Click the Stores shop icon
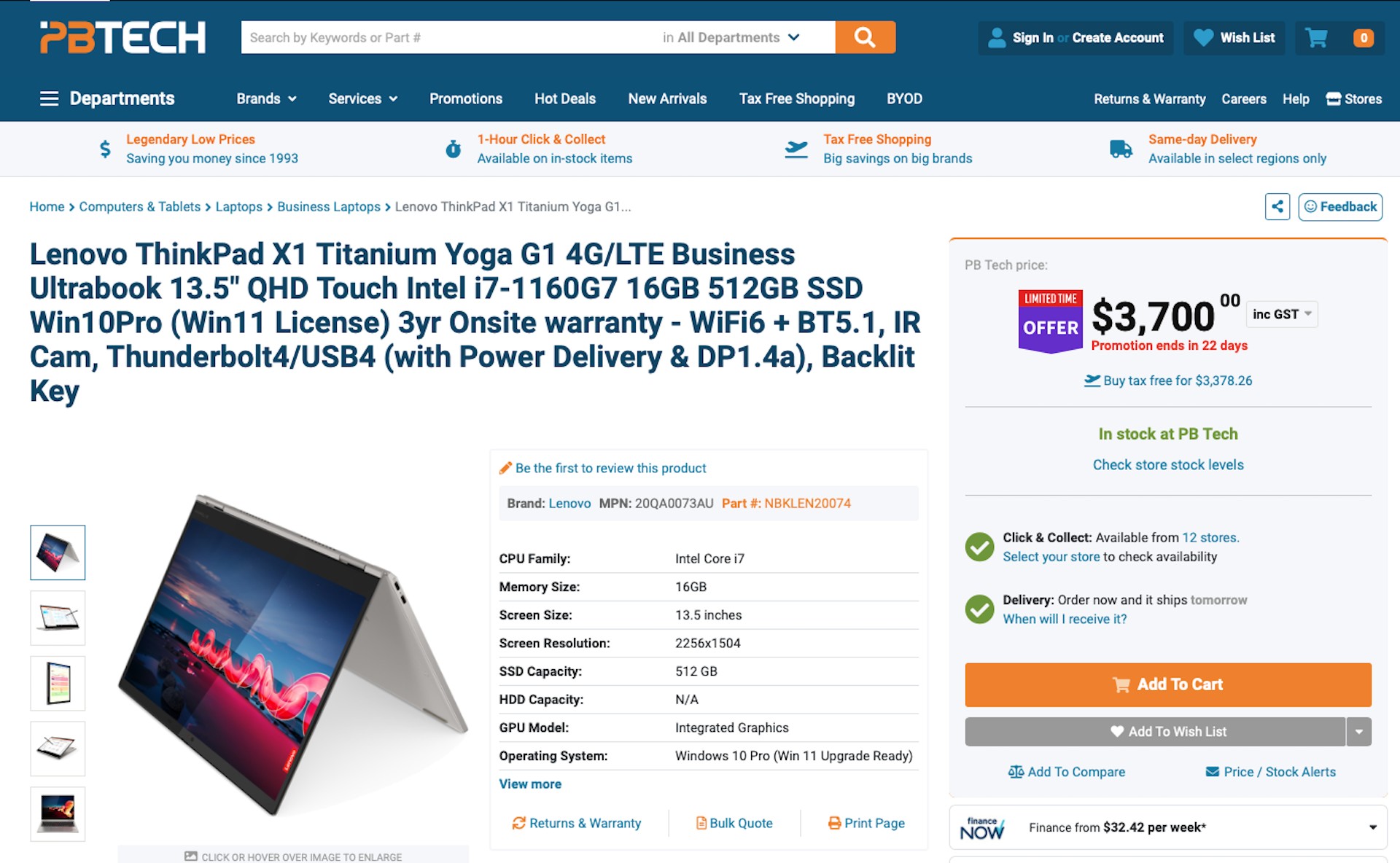This screenshot has width=1400, height=863. coord(1334,99)
